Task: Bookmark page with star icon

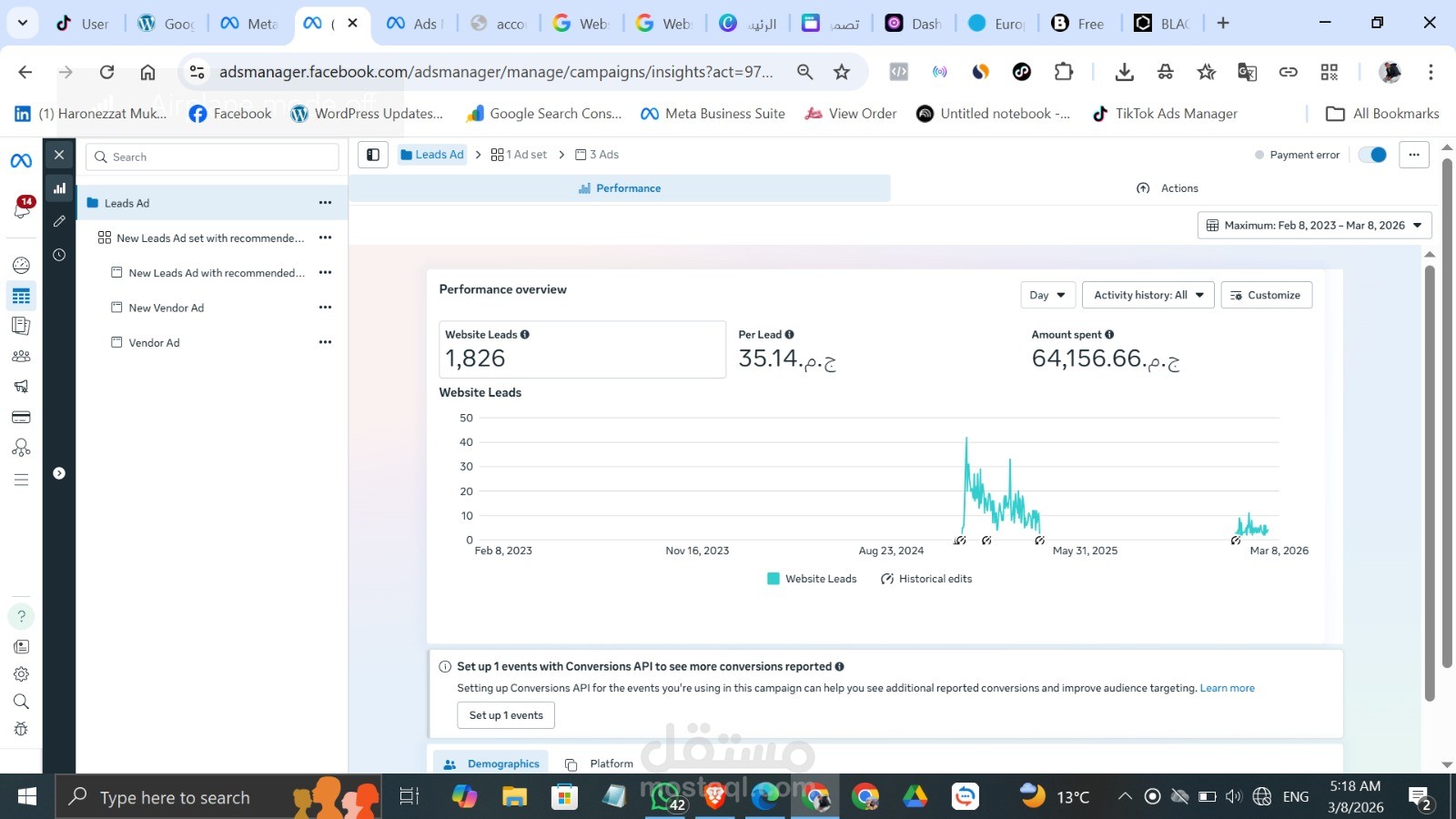Action: [842, 72]
